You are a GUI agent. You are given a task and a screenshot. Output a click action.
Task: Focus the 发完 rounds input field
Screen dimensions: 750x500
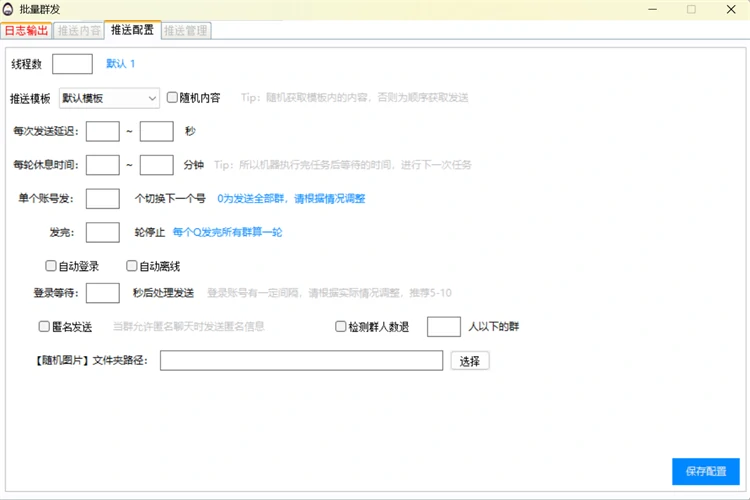103,233
